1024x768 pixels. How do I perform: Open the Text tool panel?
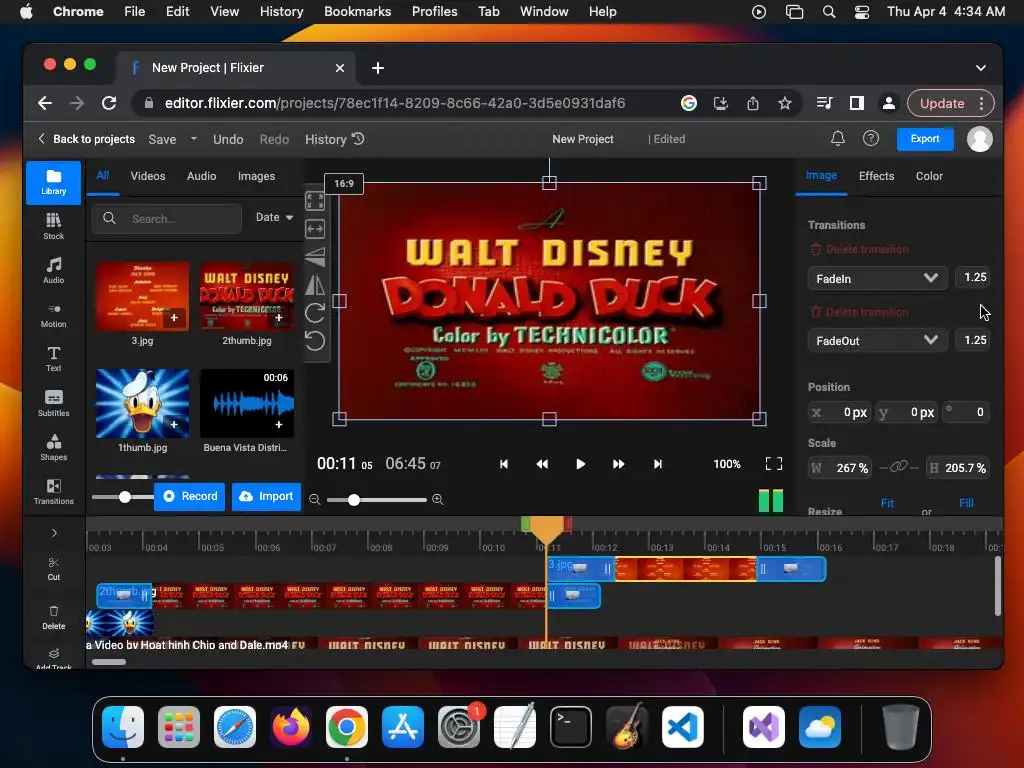pos(54,359)
